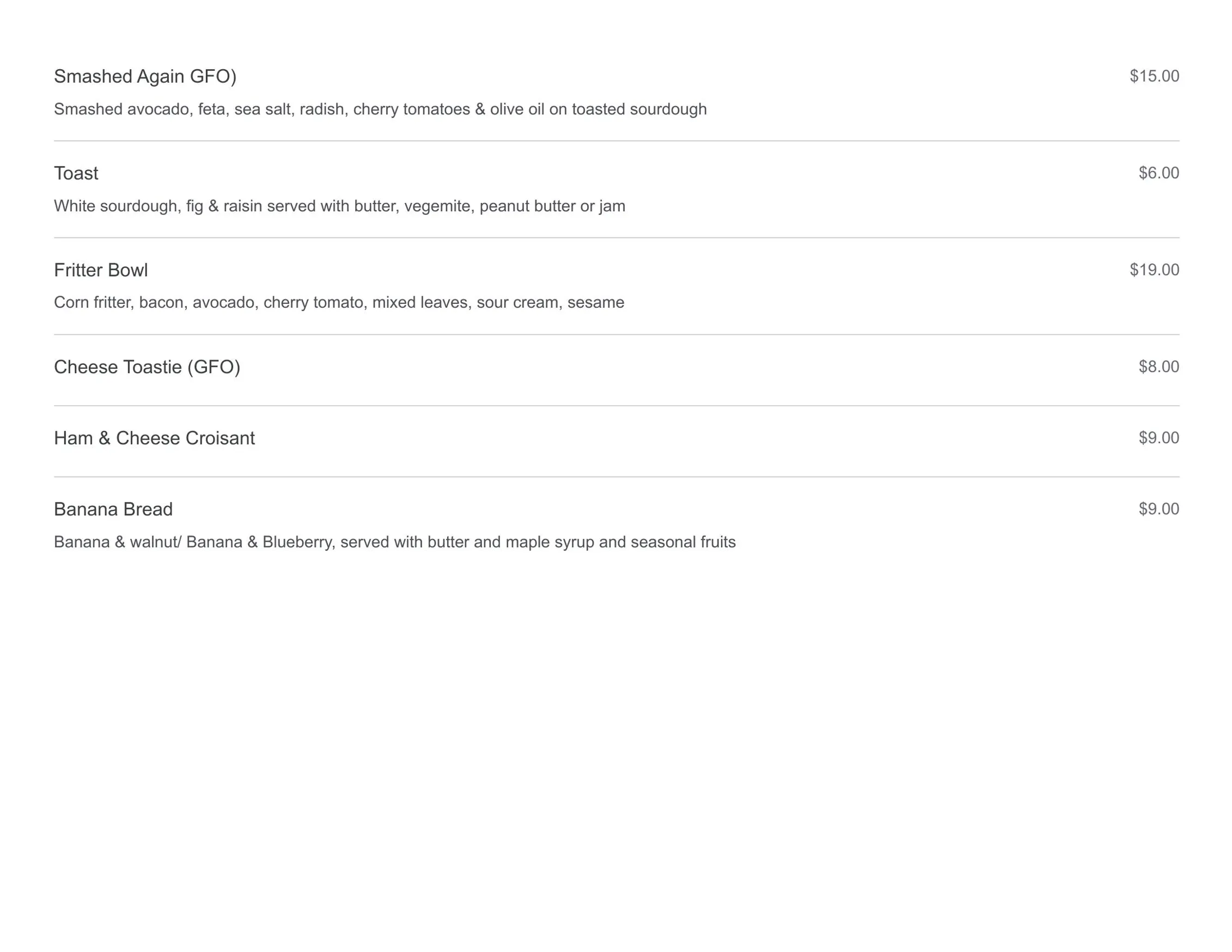This screenshot has height=952, width=1232.
Task: Click the divider line below Toast description
Action: coord(617,237)
